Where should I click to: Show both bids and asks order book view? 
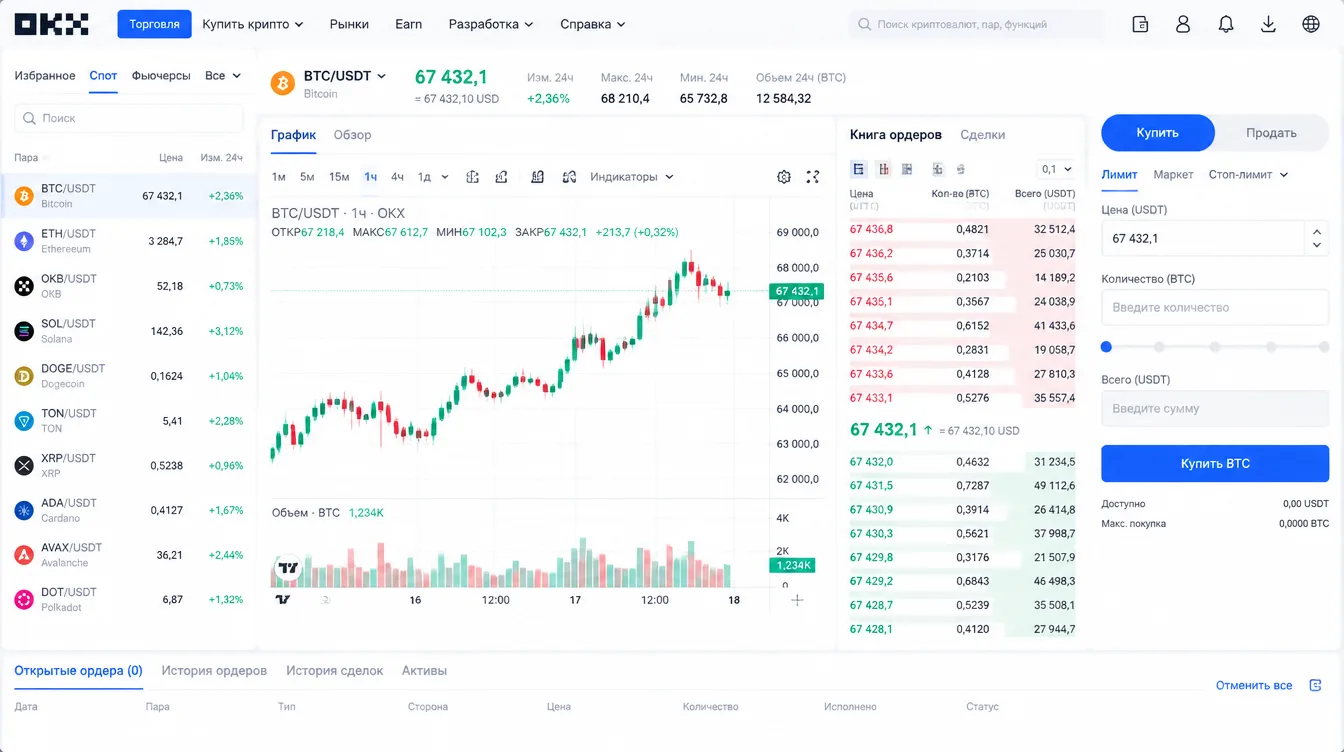coord(858,169)
